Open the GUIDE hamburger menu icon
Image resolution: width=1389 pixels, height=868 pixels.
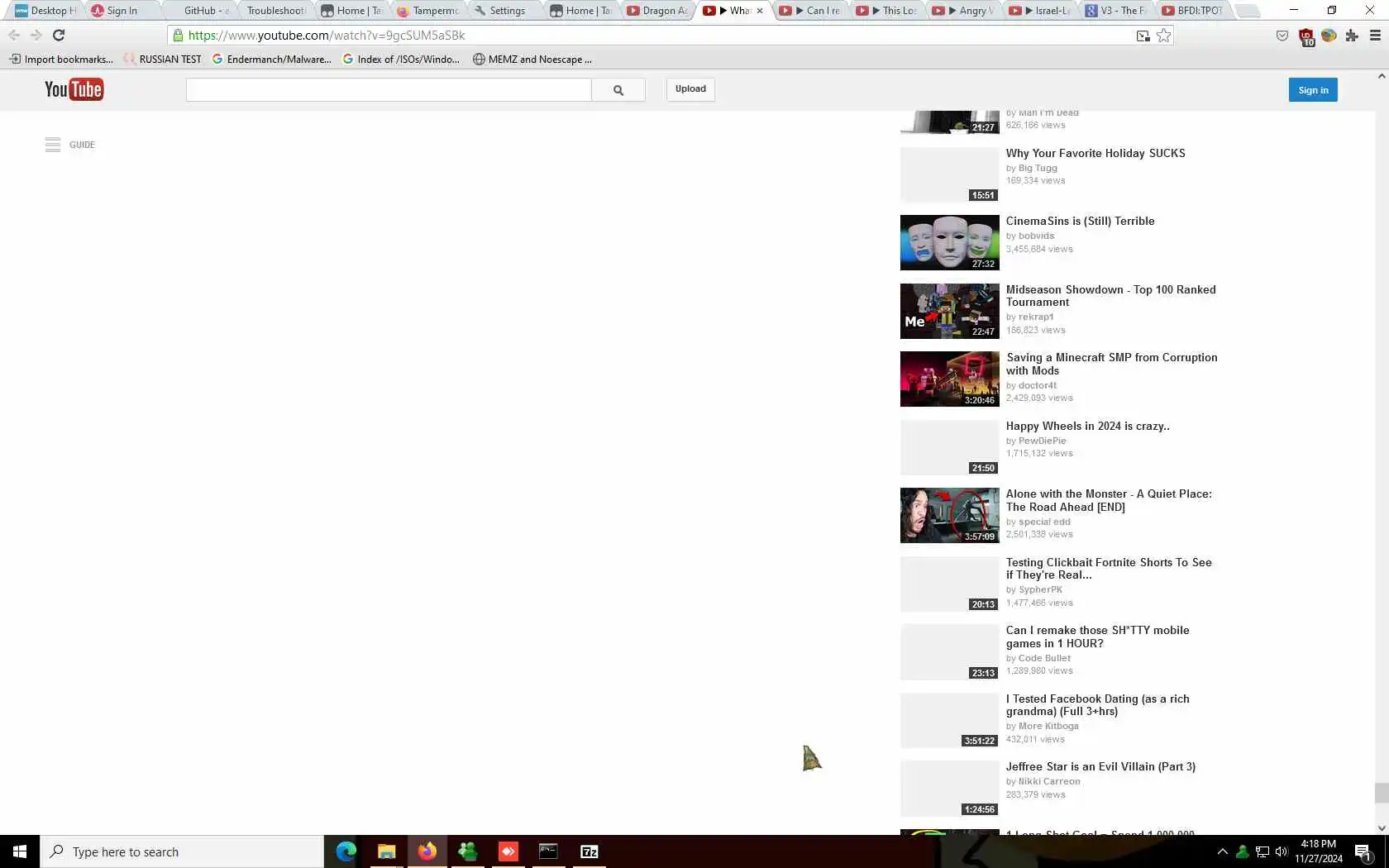coord(53,145)
